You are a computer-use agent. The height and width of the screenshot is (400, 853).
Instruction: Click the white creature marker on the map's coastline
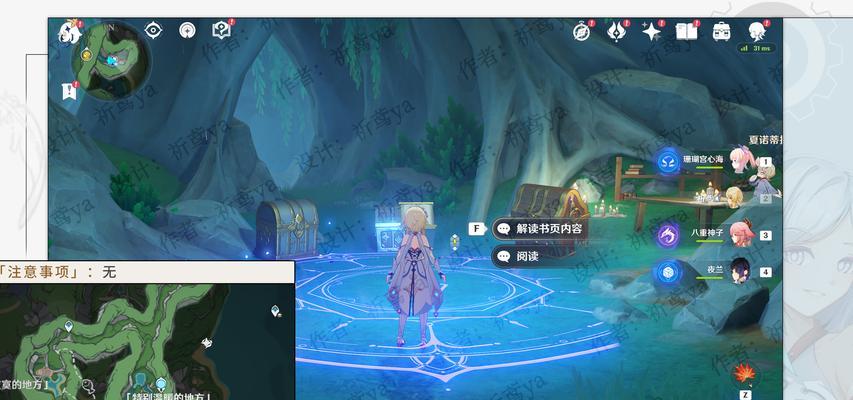(207, 342)
